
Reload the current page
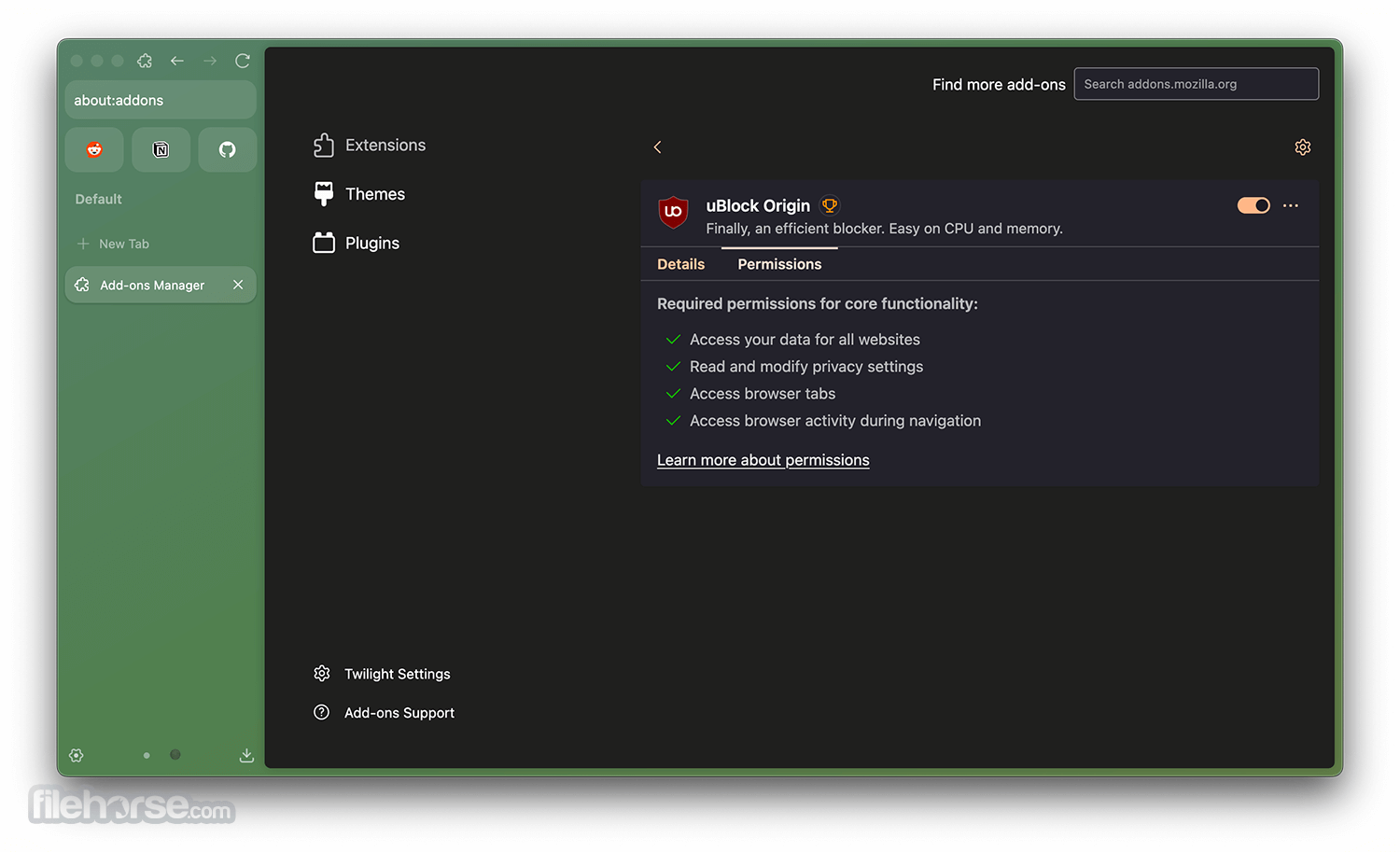pos(243,61)
